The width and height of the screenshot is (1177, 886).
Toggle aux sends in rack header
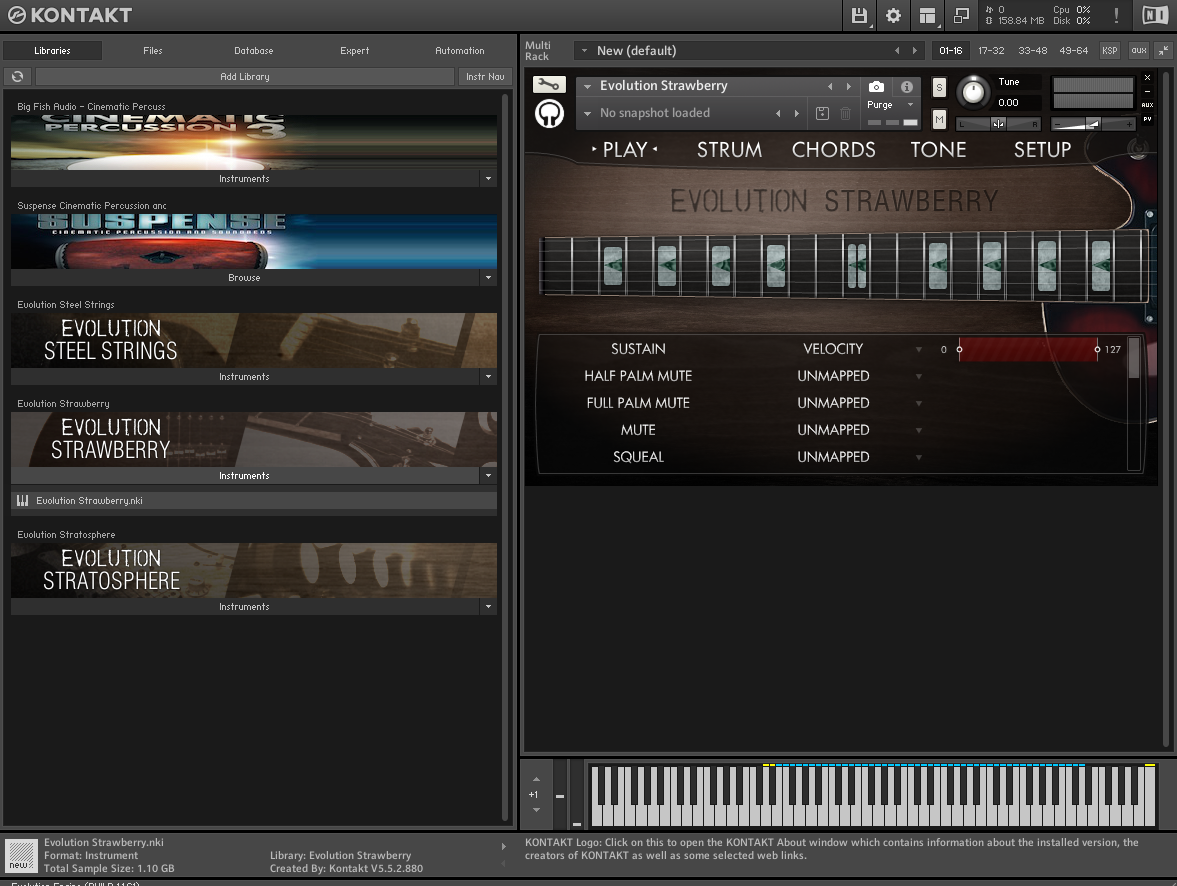(1139, 50)
